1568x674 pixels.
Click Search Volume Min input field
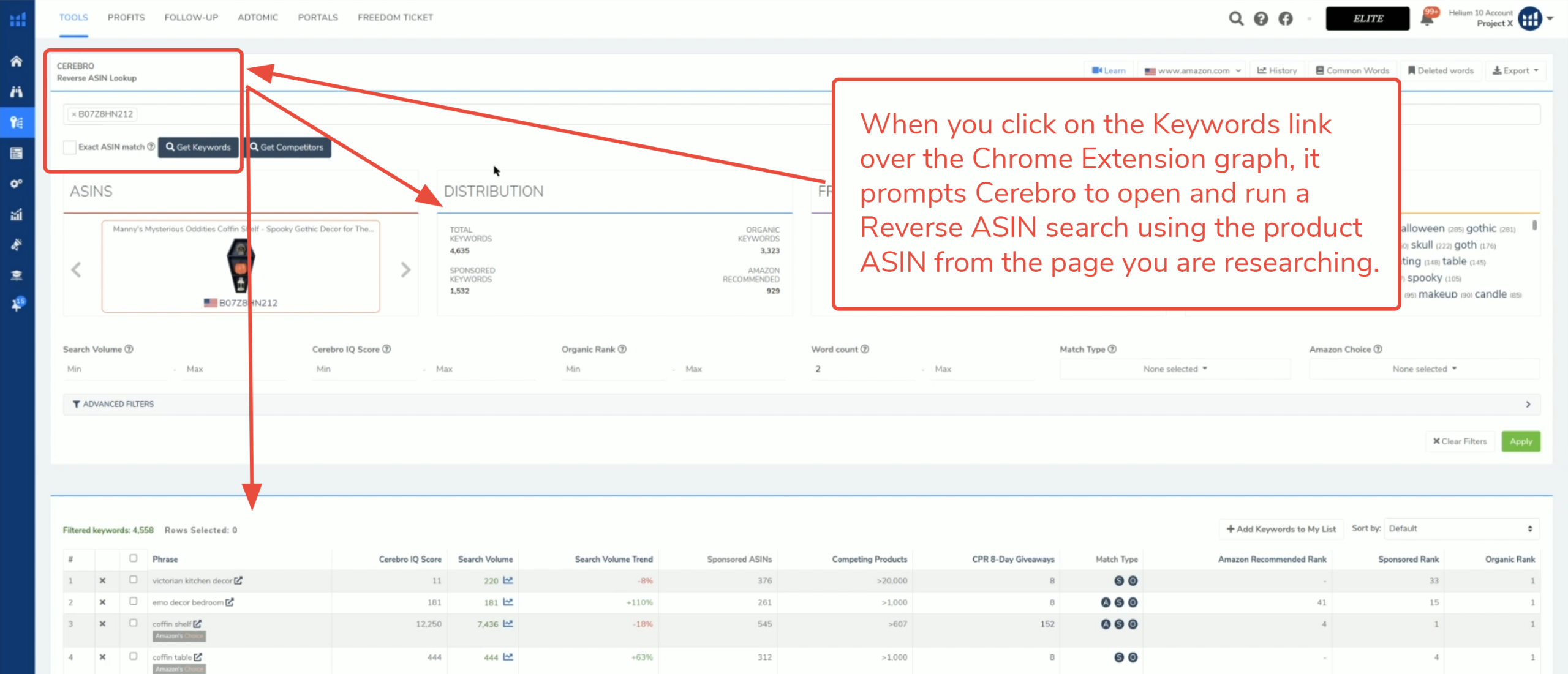pos(115,369)
